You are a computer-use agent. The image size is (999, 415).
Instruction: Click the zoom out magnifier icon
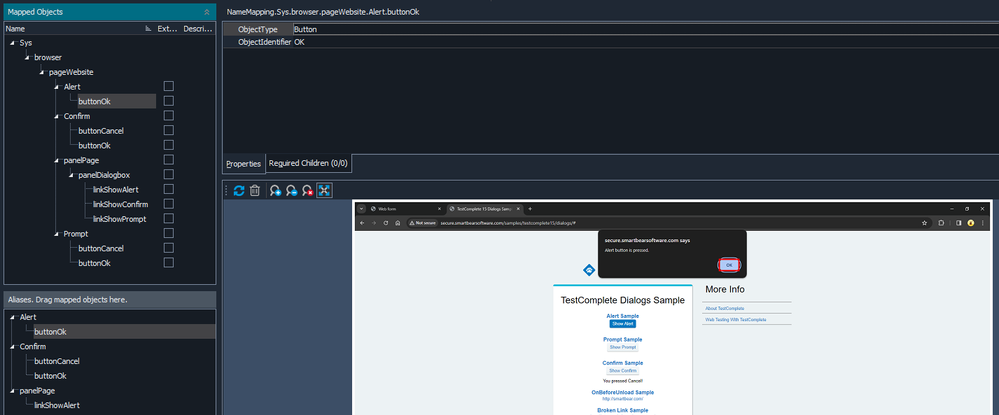pos(291,191)
